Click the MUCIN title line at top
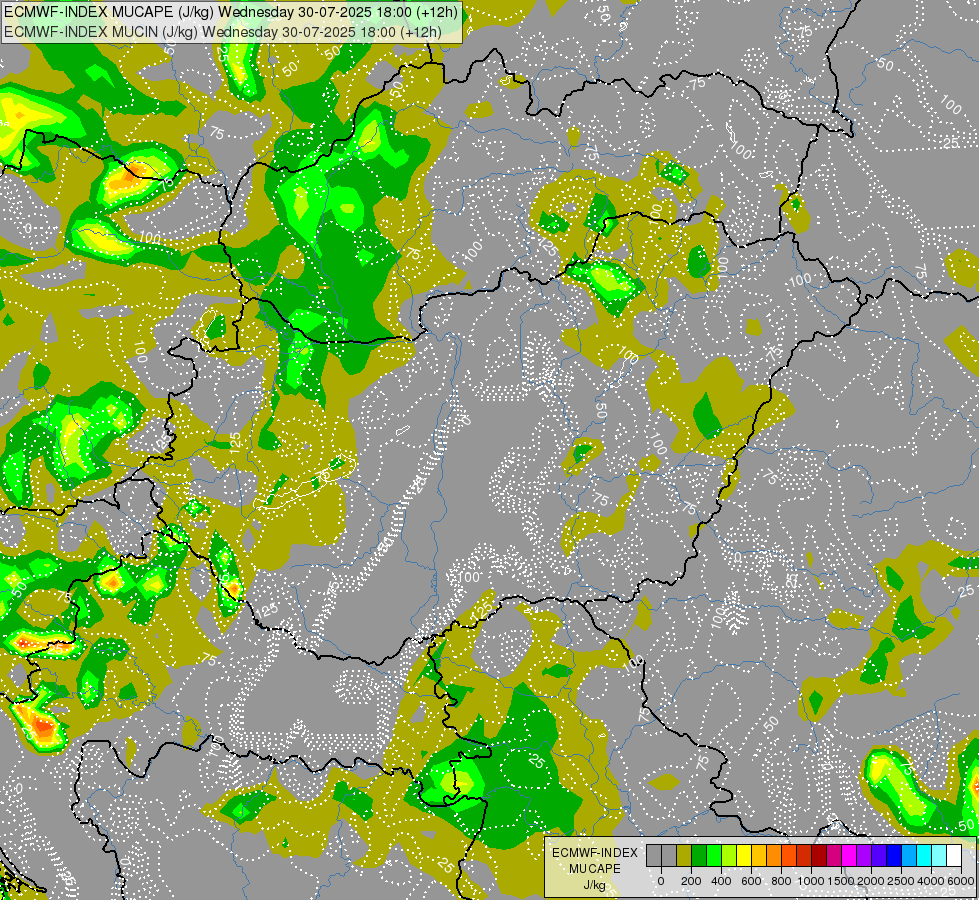Image resolution: width=979 pixels, height=900 pixels. (223, 31)
